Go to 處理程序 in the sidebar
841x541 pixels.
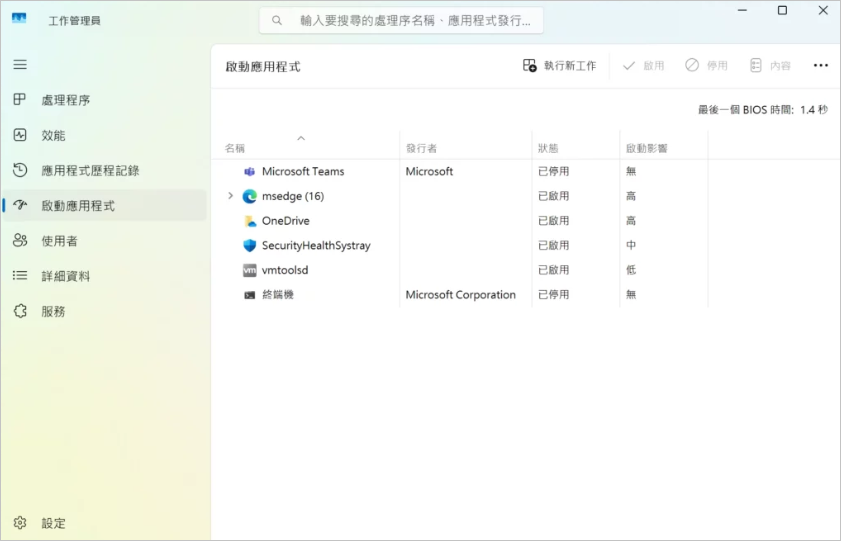click(x=105, y=100)
